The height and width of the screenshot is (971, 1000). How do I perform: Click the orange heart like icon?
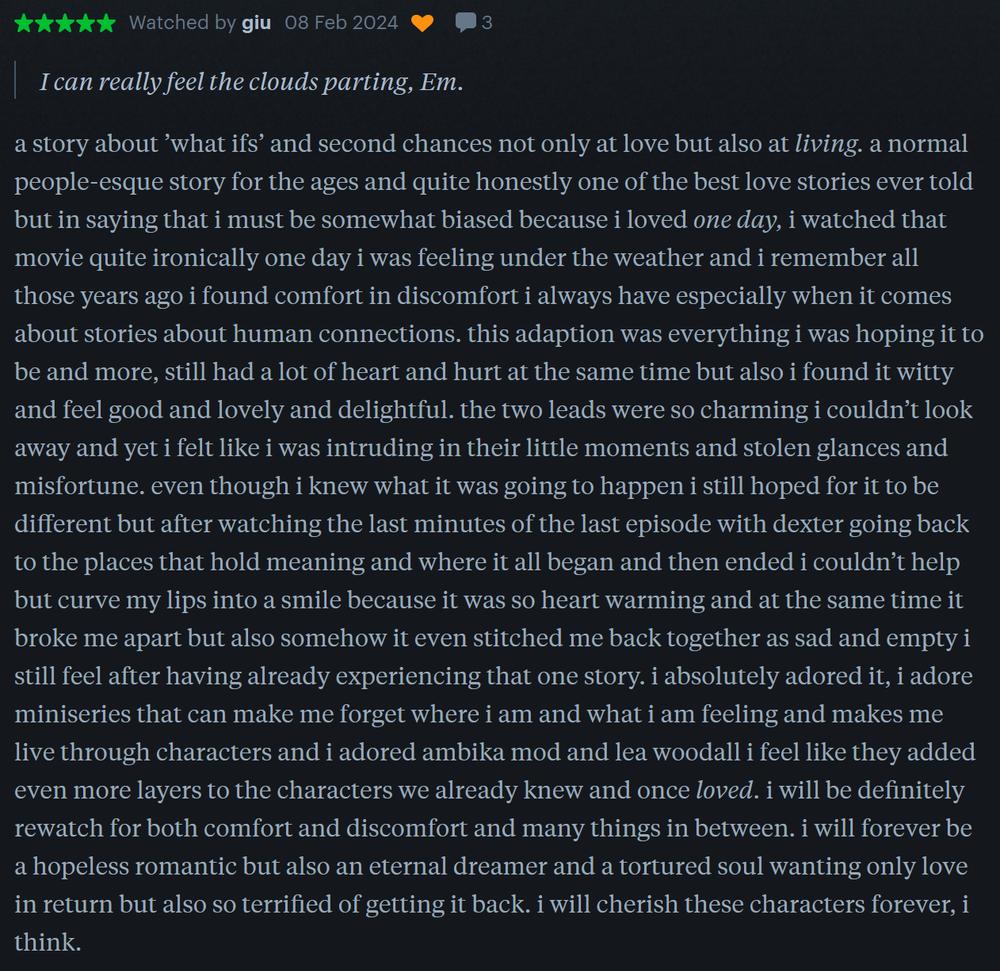422,24
